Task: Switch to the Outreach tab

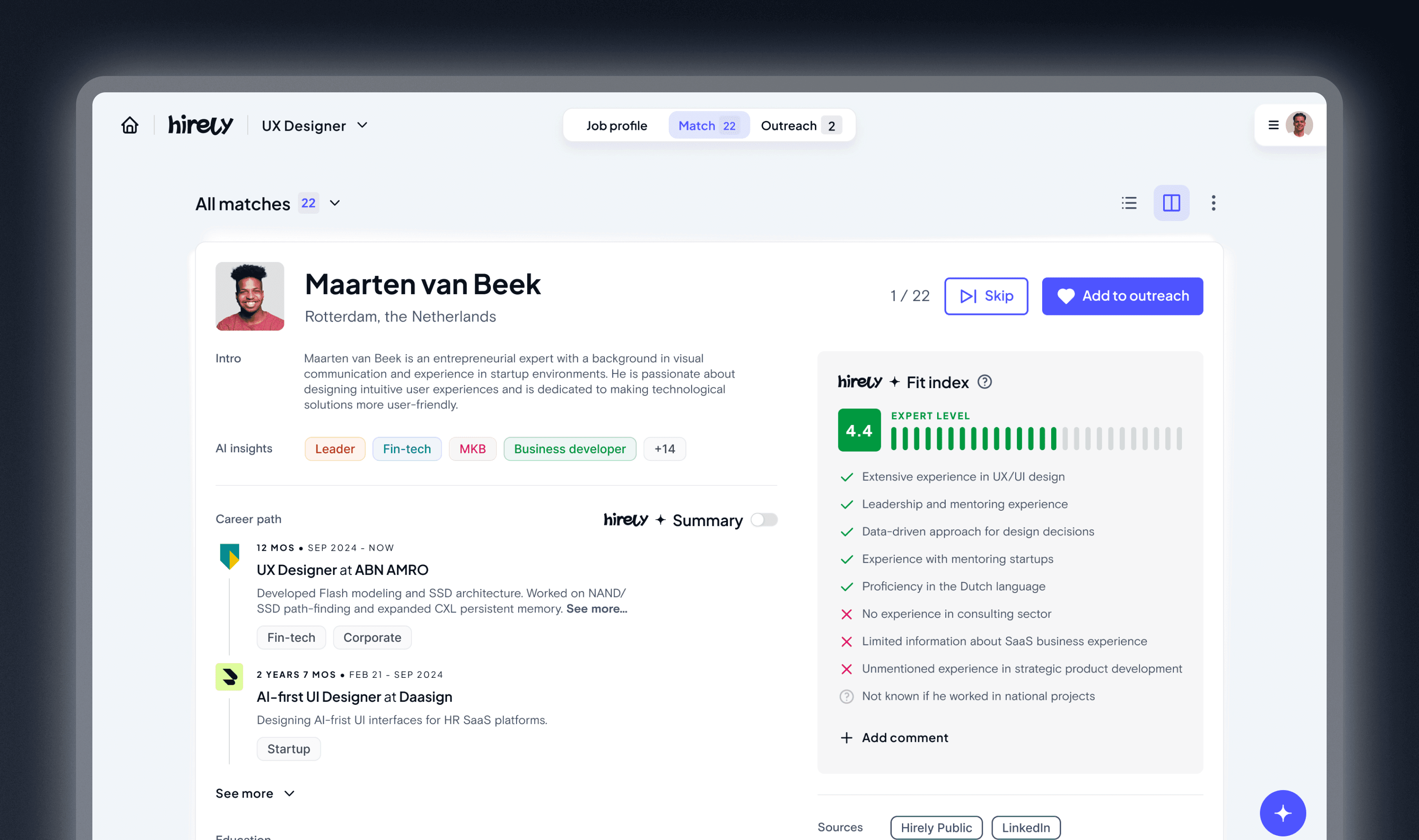Action: tap(801, 126)
